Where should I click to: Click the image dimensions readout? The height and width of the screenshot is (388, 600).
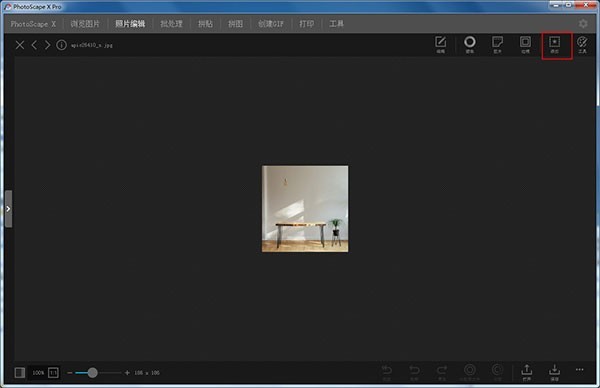(147, 373)
